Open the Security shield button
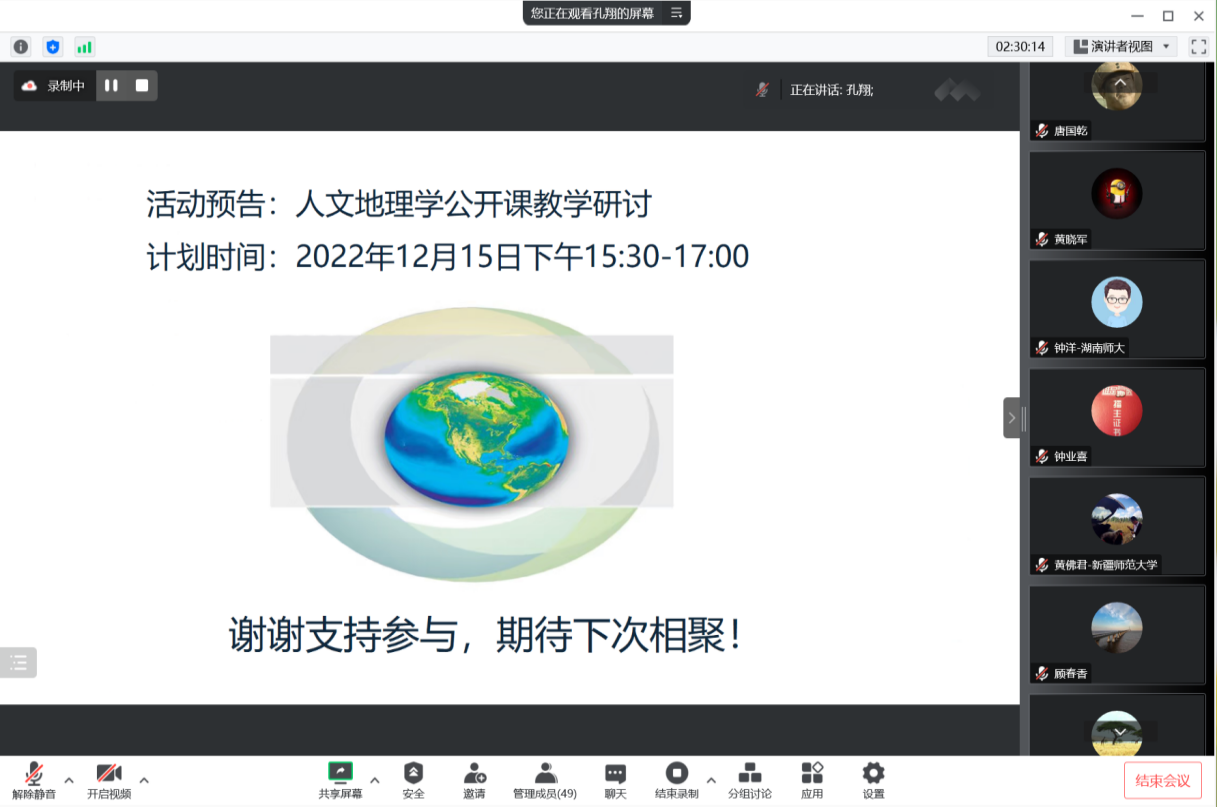 pyautogui.click(x=413, y=779)
